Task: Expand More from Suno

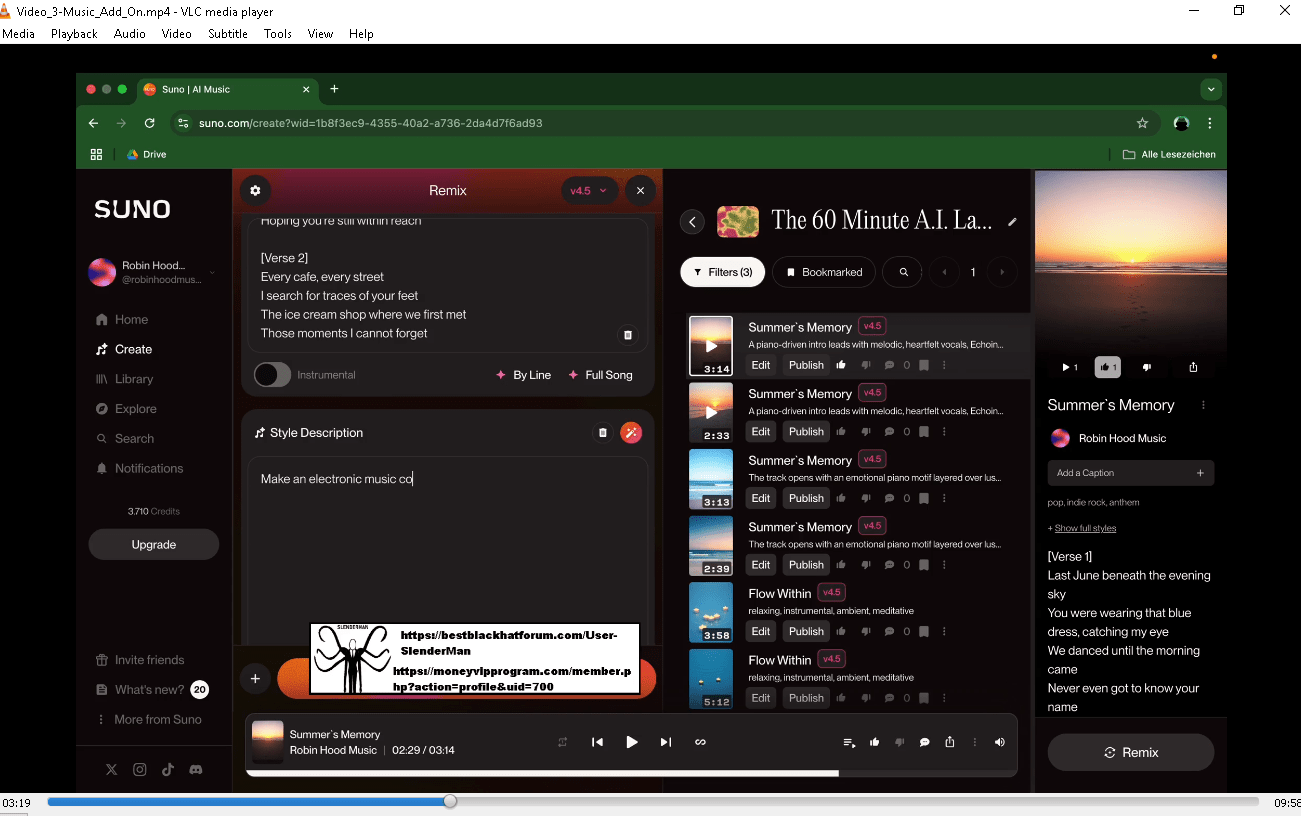Action: (x=148, y=719)
